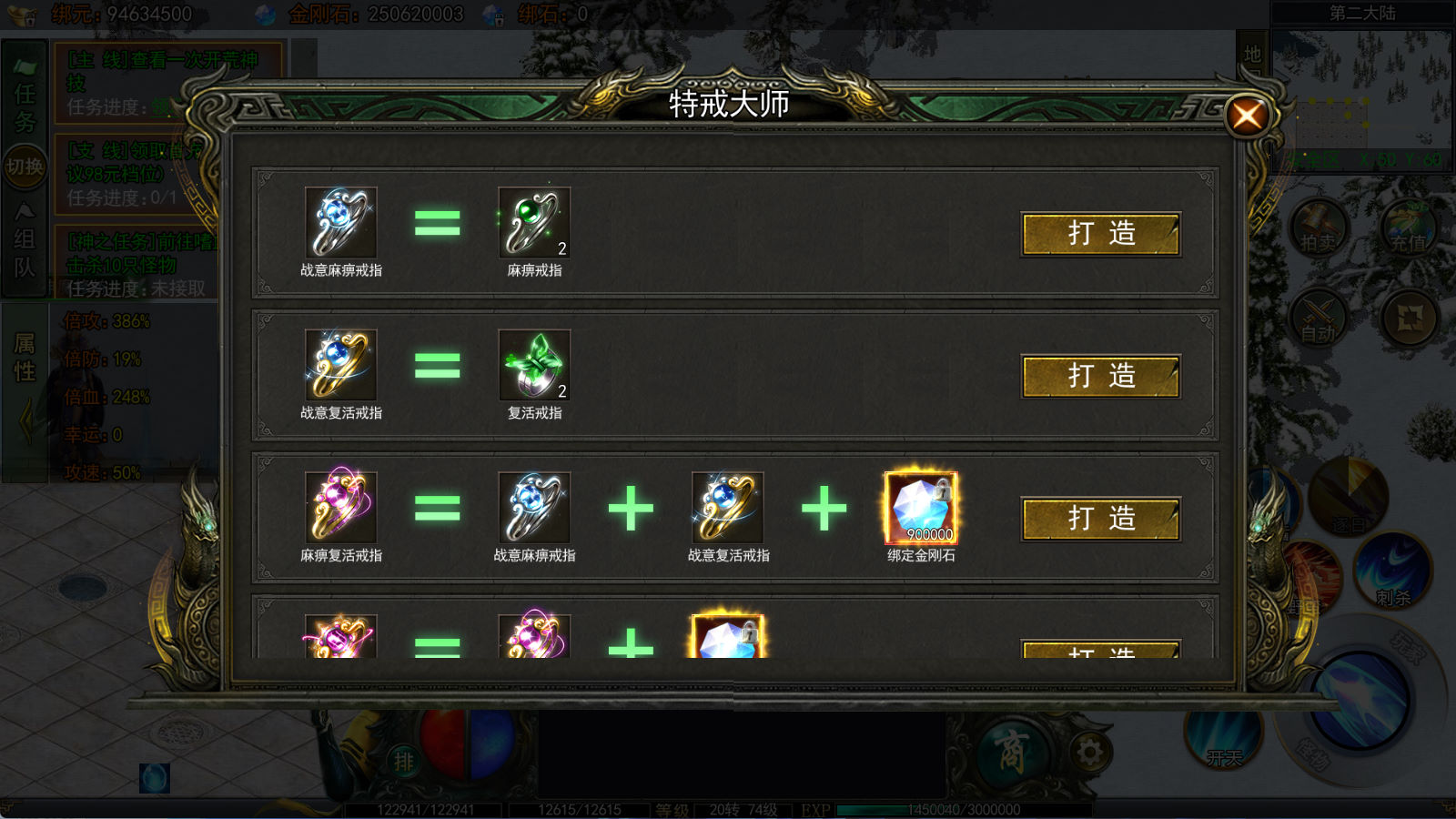
Task: Open the 拍卖 auction icon
Action: [x=1318, y=228]
